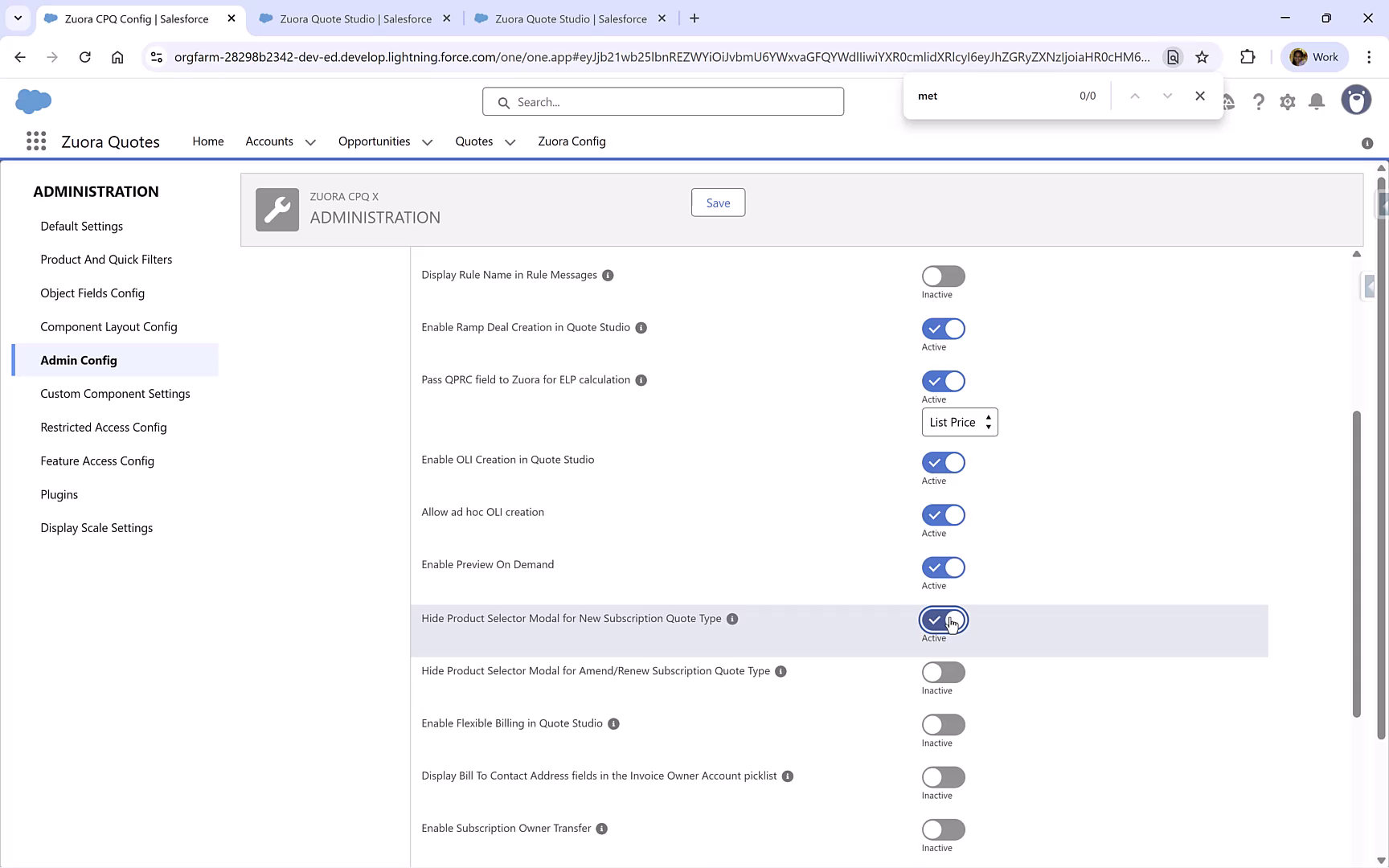Open the Salesforce App Launcher waffle icon

[36, 141]
